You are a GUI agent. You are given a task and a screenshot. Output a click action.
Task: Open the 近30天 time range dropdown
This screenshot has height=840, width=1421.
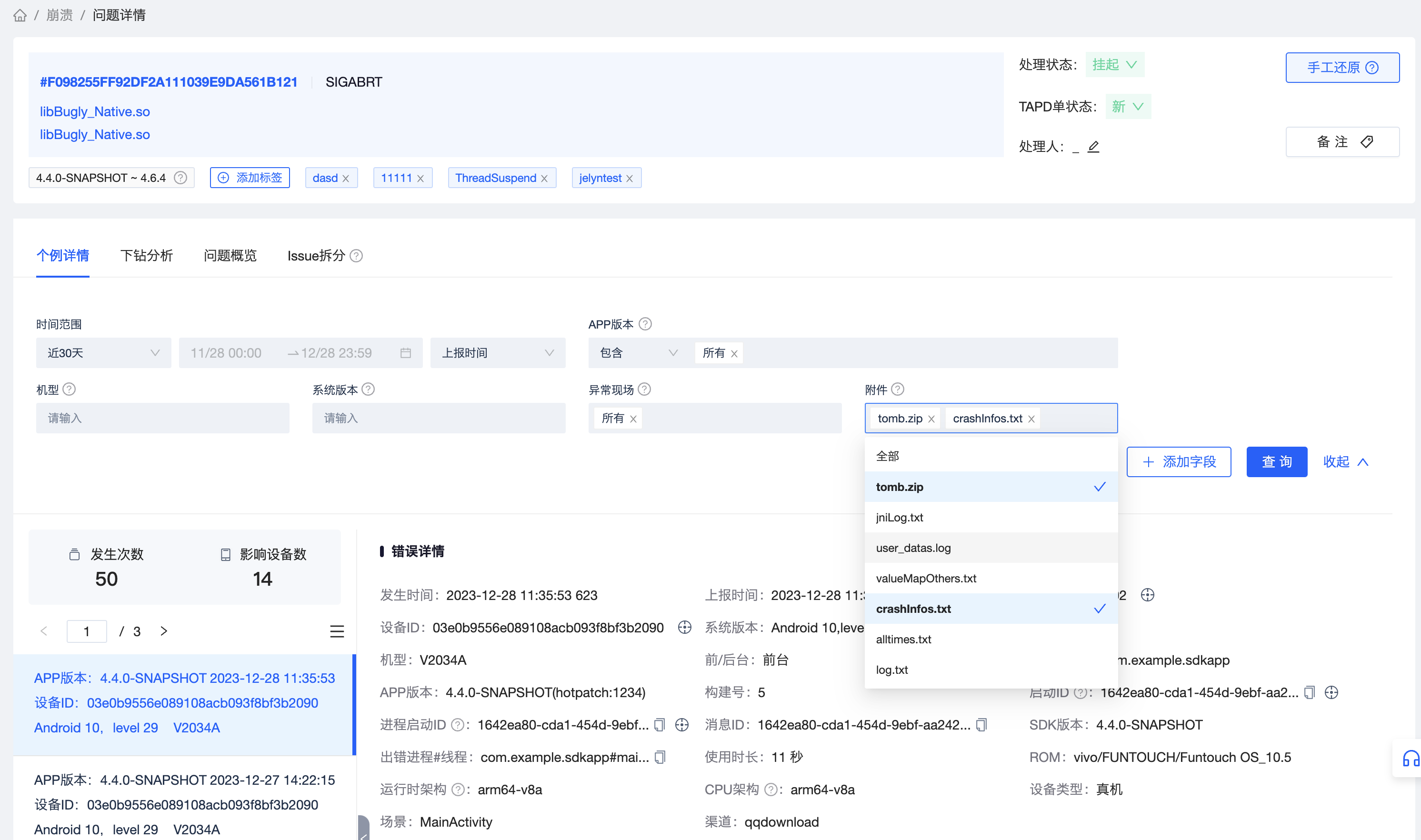coord(103,353)
